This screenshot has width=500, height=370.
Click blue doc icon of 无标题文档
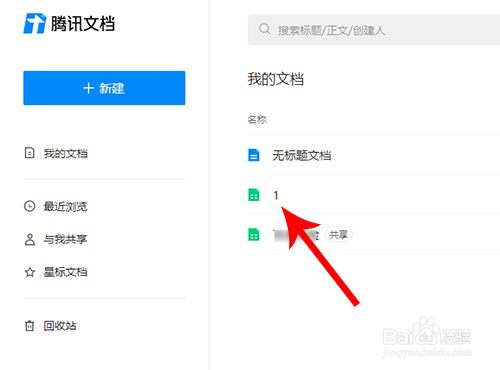[254, 155]
